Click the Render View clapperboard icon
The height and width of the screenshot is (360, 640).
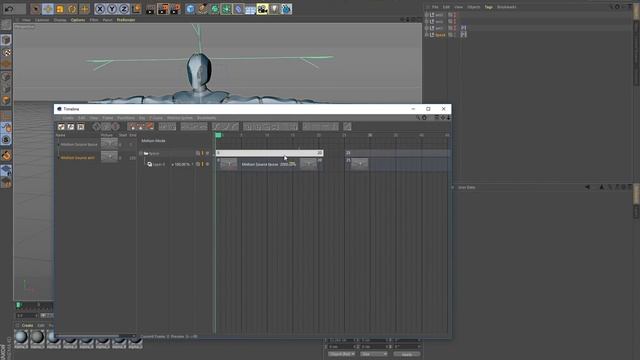click(150, 9)
